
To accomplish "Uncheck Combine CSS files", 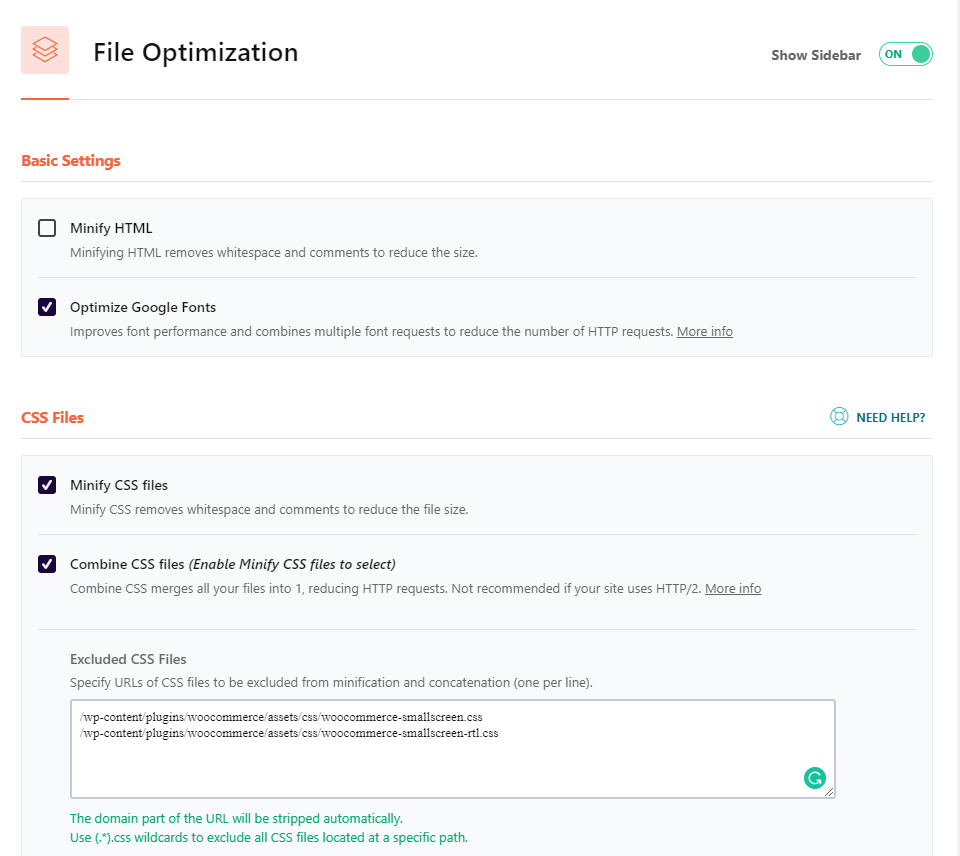I will [47, 564].
